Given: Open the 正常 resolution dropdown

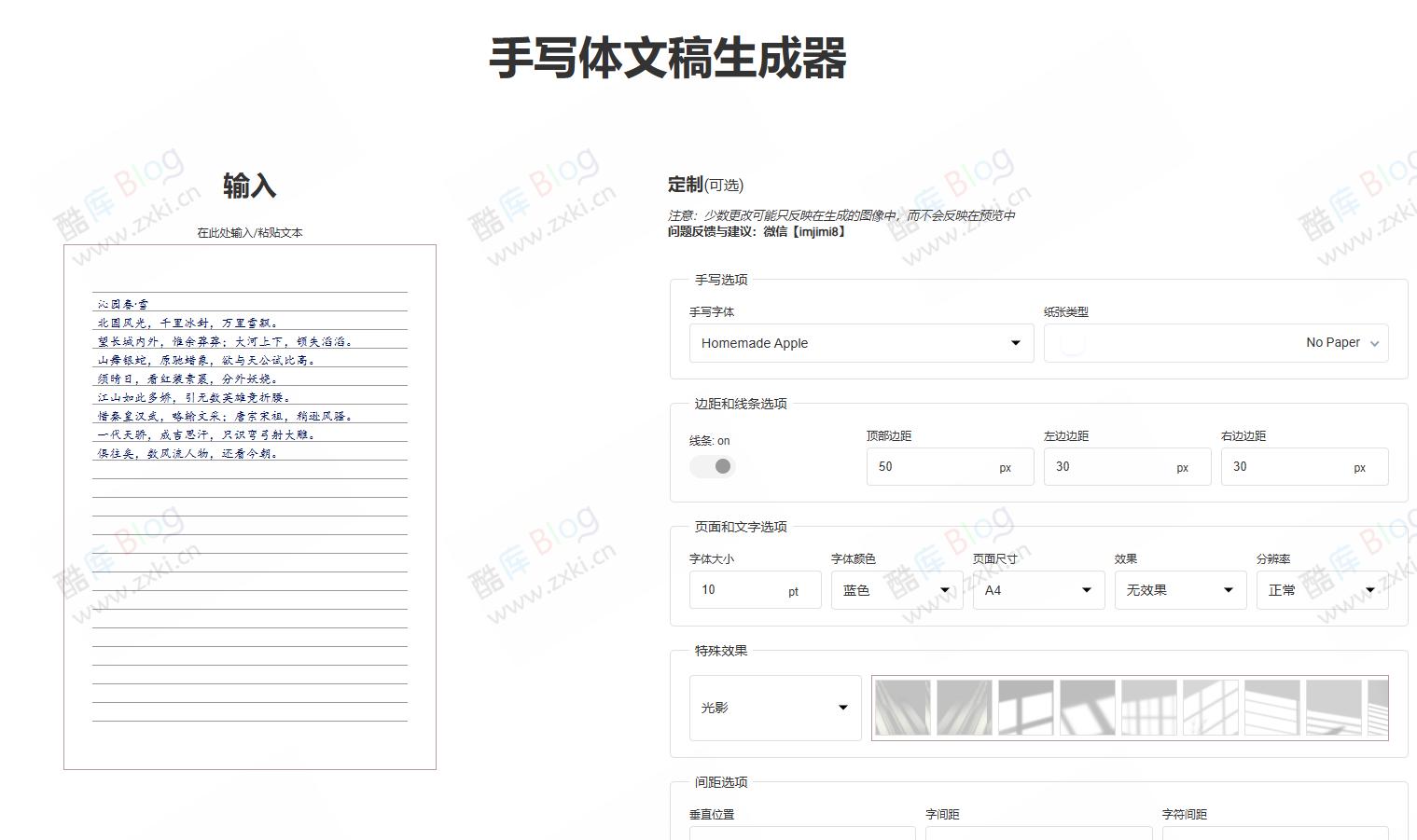Looking at the screenshot, I should (x=1321, y=589).
